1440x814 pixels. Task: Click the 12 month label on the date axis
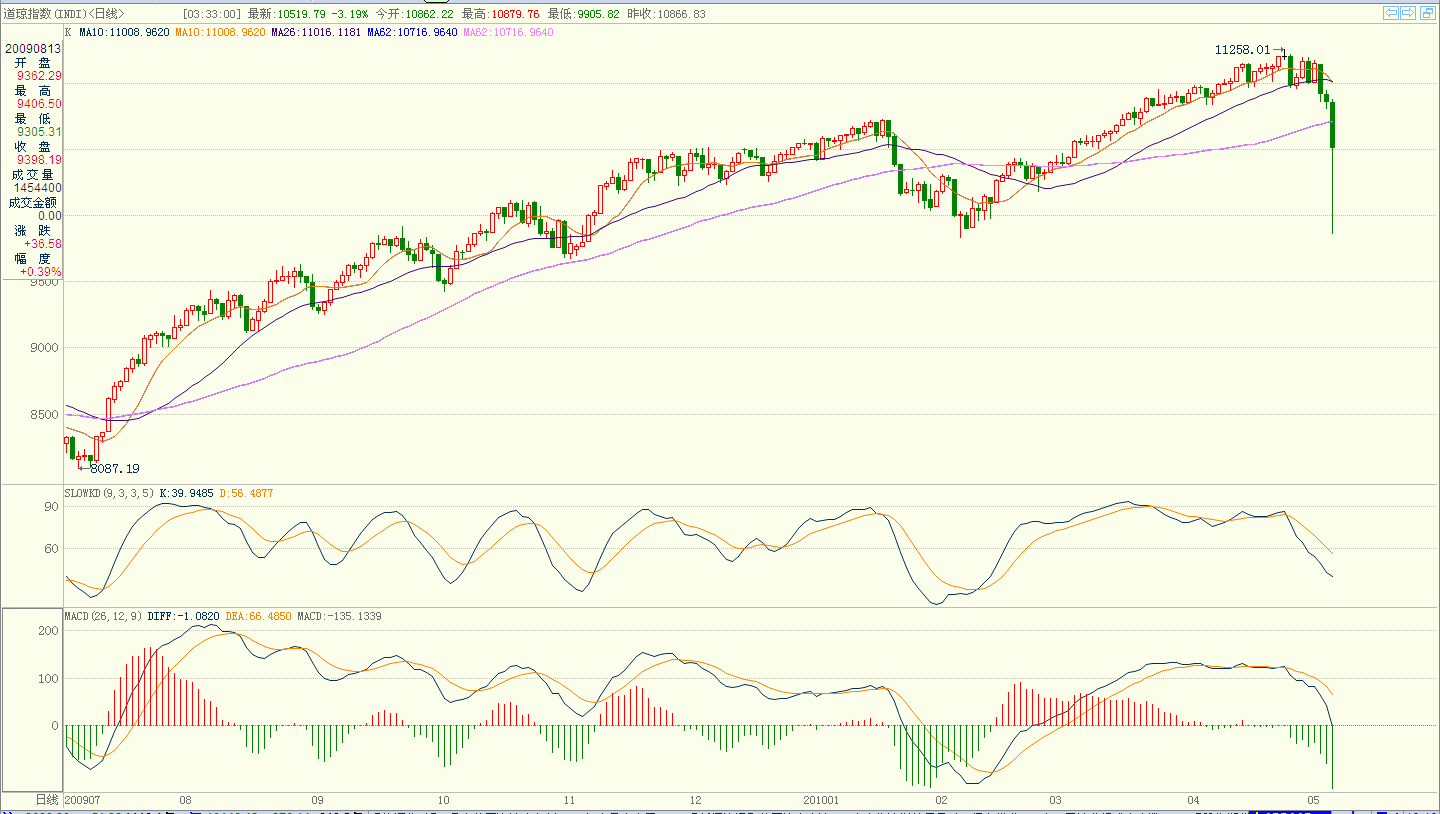[697, 801]
